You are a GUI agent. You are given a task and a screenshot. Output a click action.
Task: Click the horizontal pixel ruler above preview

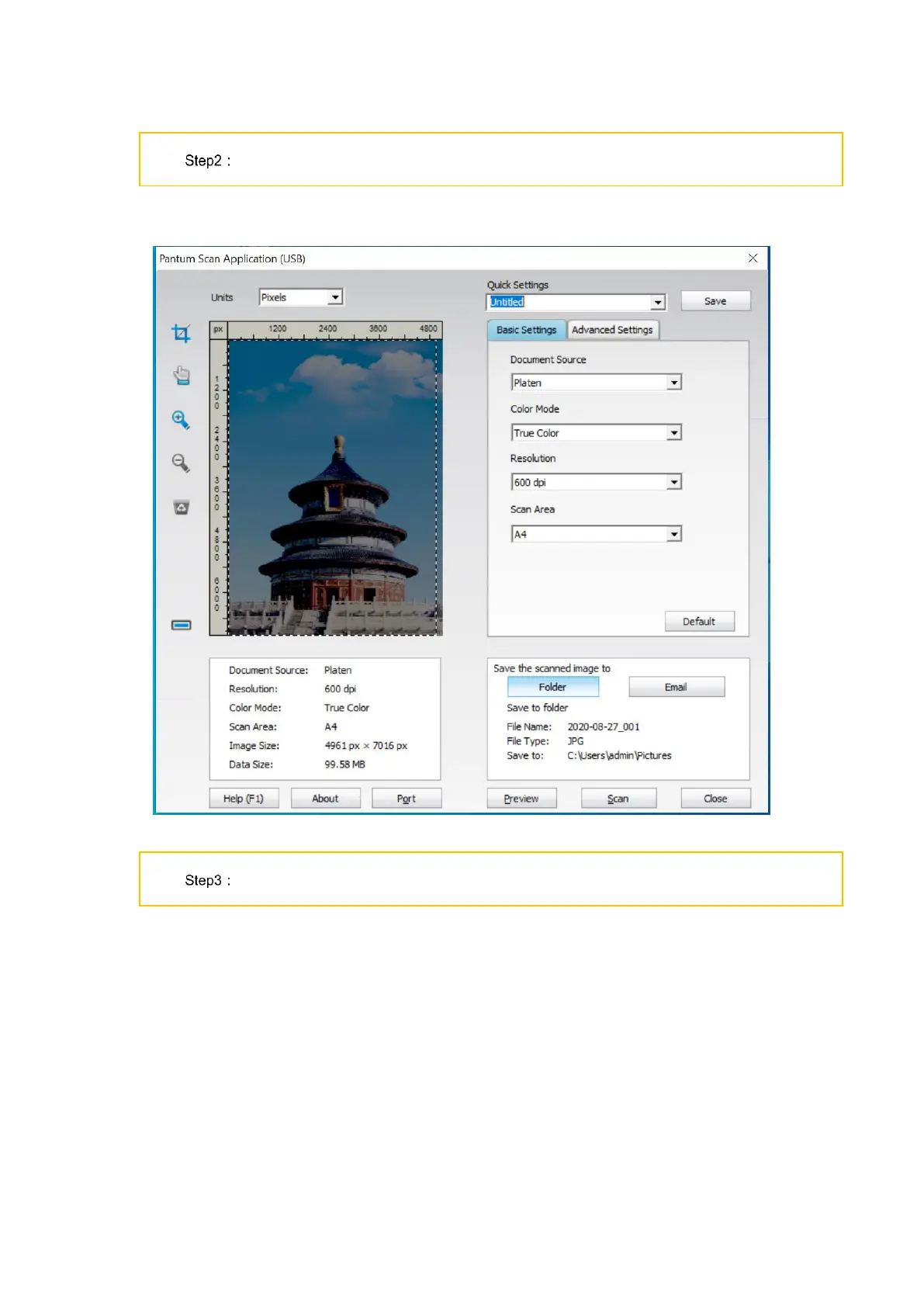coord(334,331)
